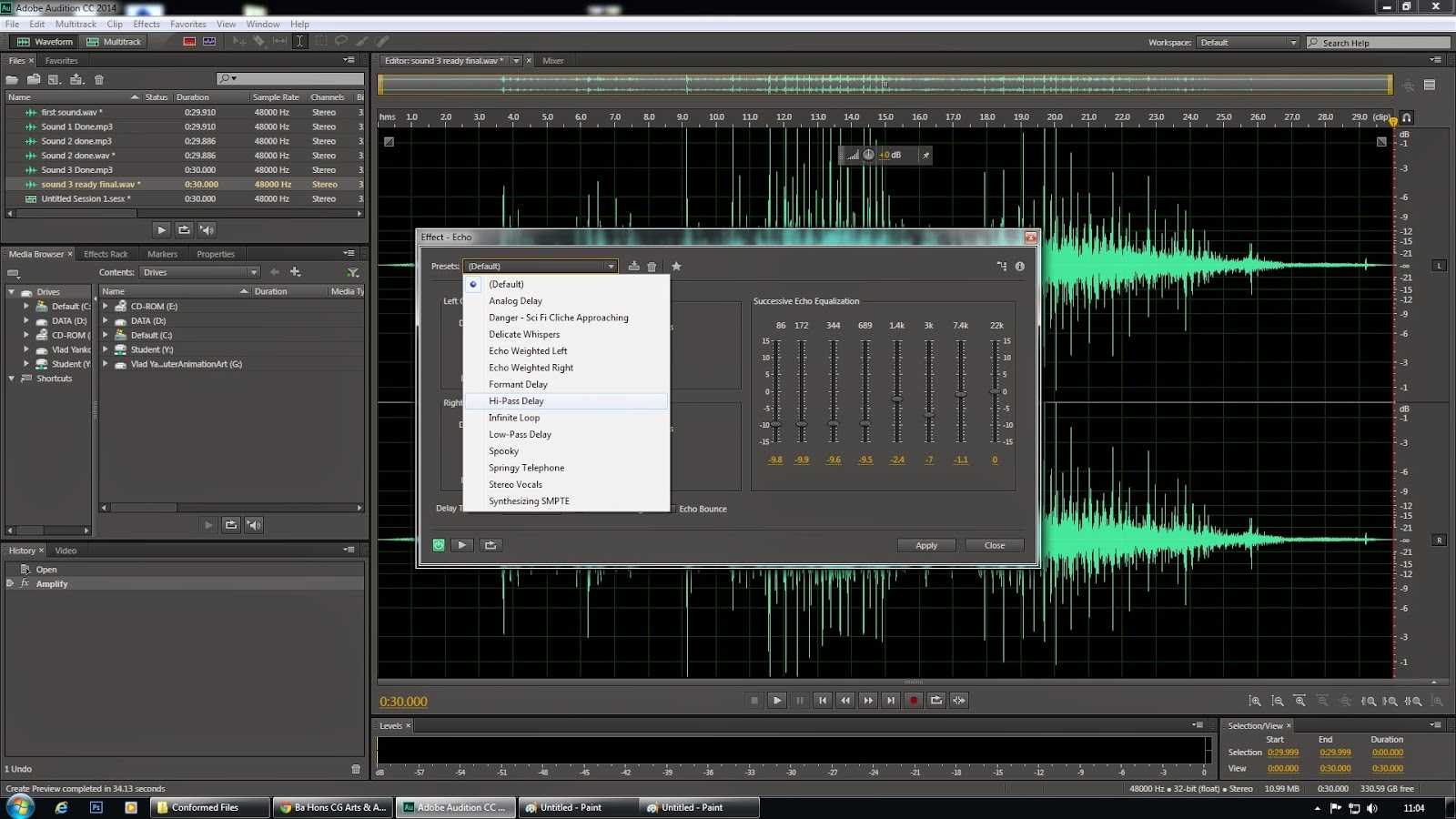The height and width of the screenshot is (819, 1456).
Task: Save current Echo settings as a preset
Action: pos(633,267)
